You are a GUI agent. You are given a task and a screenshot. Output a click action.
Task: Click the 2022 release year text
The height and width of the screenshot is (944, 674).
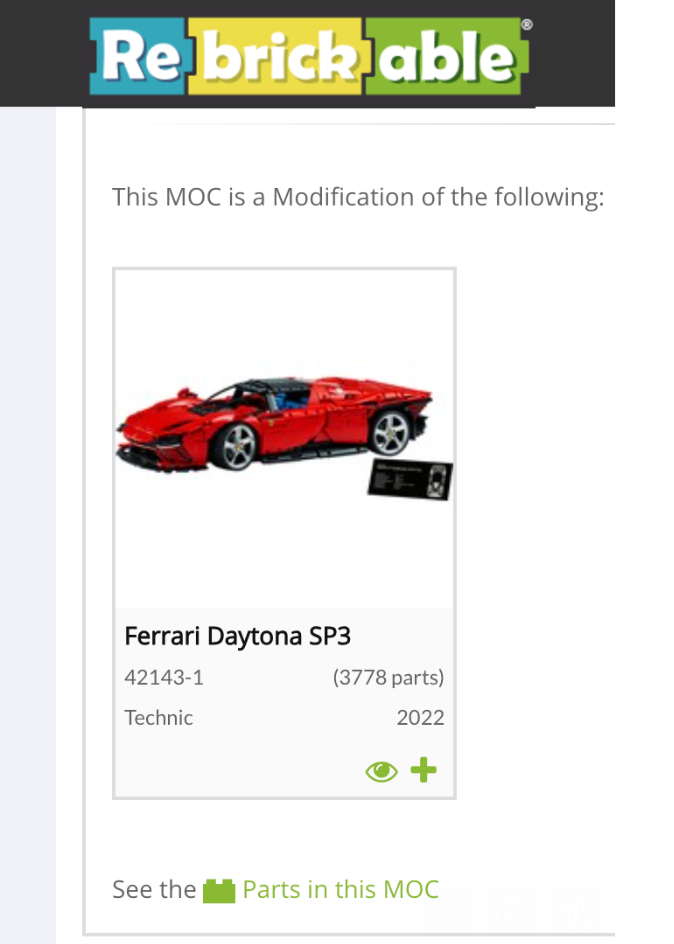[420, 718]
